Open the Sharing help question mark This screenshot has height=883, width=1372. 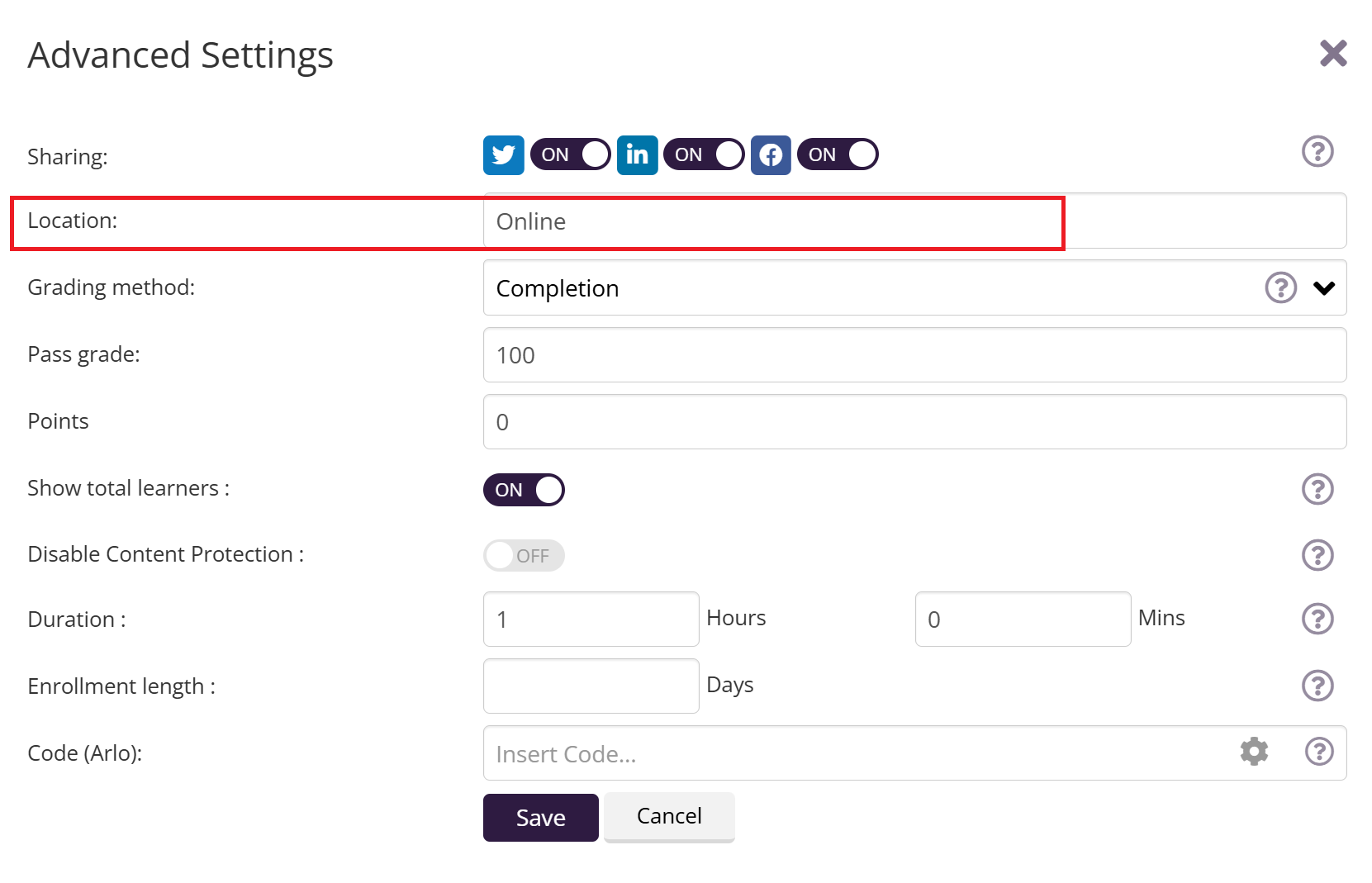[1317, 152]
